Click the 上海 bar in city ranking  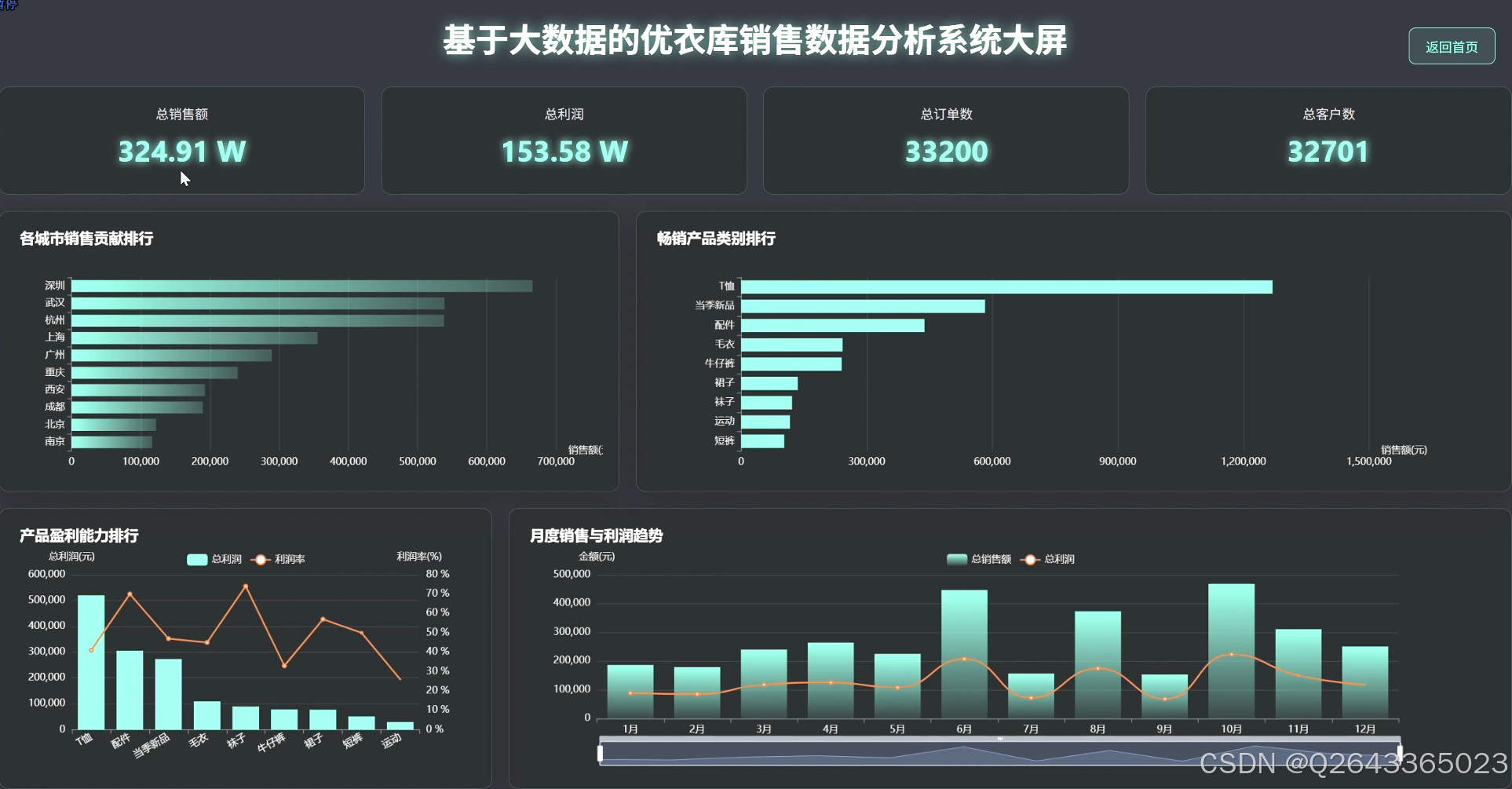click(x=195, y=338)
